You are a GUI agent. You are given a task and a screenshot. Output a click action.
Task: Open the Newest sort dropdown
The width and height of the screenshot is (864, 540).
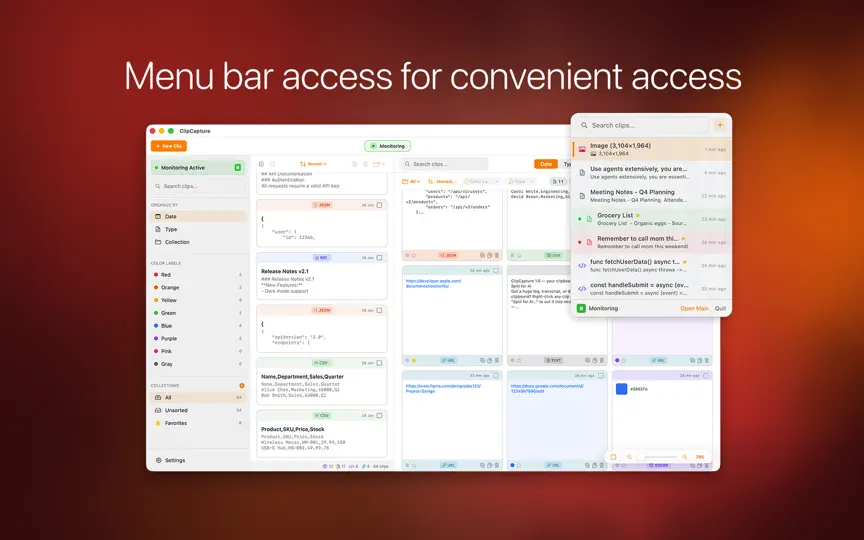[442, 181]
